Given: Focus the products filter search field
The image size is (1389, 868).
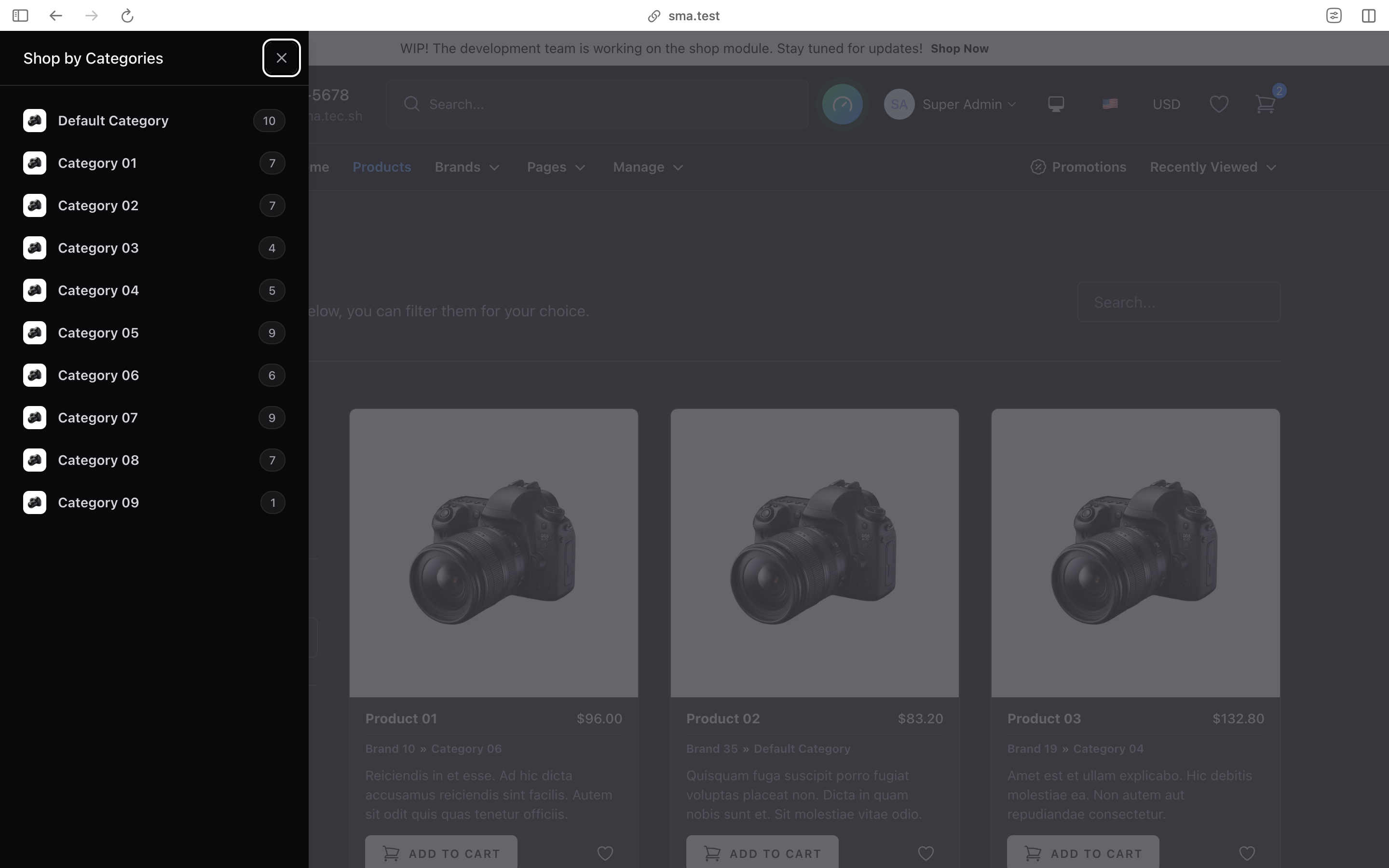Looking at the screenshot, I should [1179, 302].
